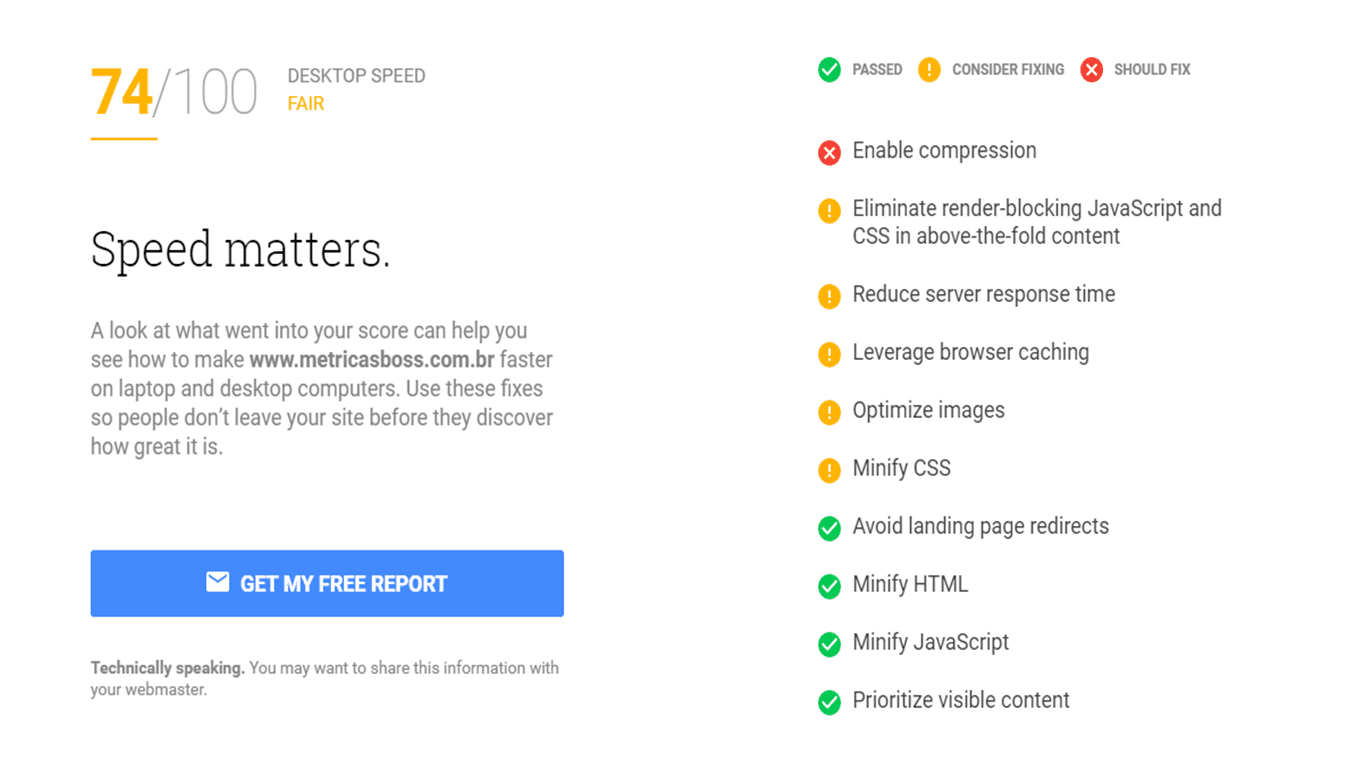This screenshot has width=1364, height=768.
Task: Click the red Should Fix icon beside Enable compression
Action: (829, 153)
